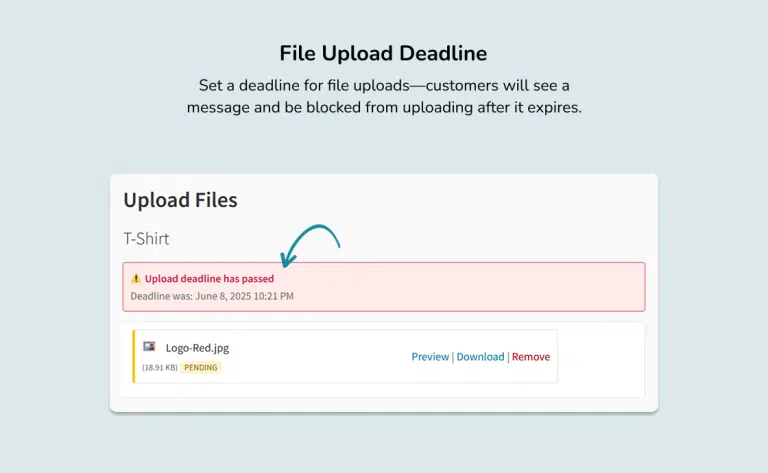
Task: Select the Logo-Red.jpg file name
Action: (x=197, y=348)
